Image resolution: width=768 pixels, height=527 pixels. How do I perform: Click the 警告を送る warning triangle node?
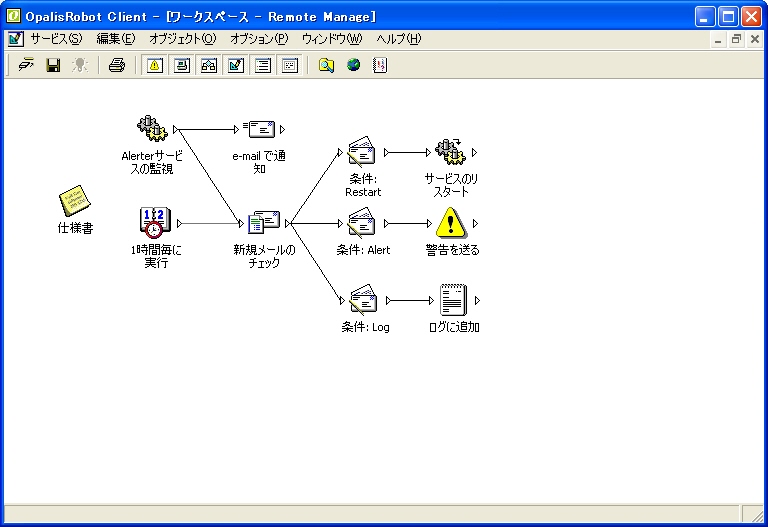coord(452,223)
